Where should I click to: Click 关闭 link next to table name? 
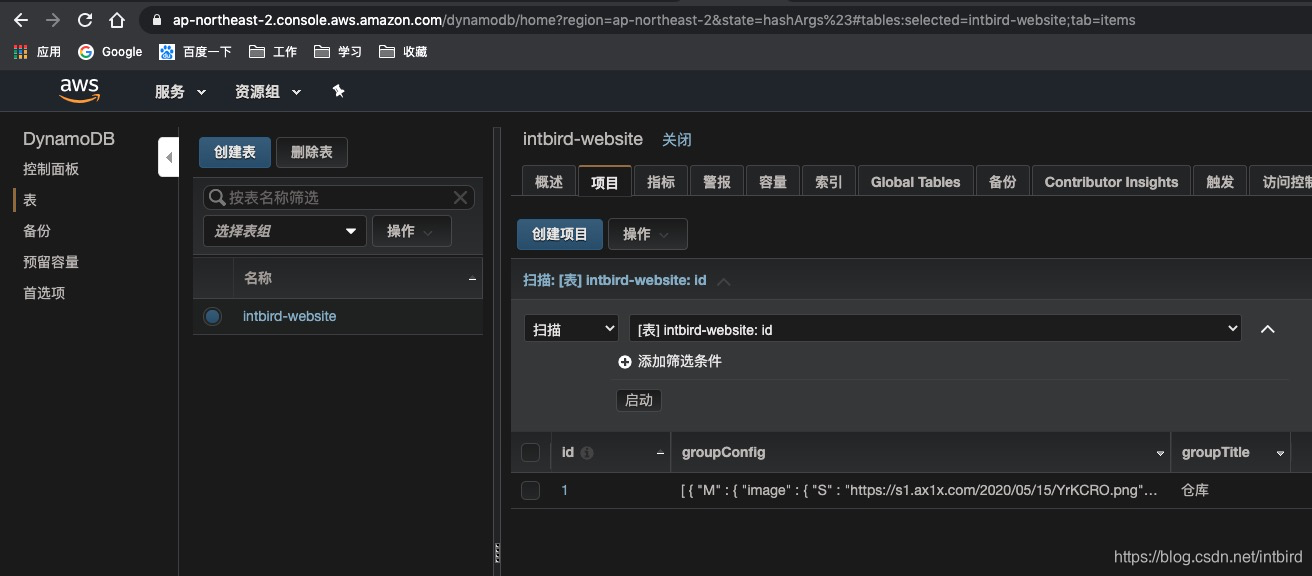tap(677, 140)
